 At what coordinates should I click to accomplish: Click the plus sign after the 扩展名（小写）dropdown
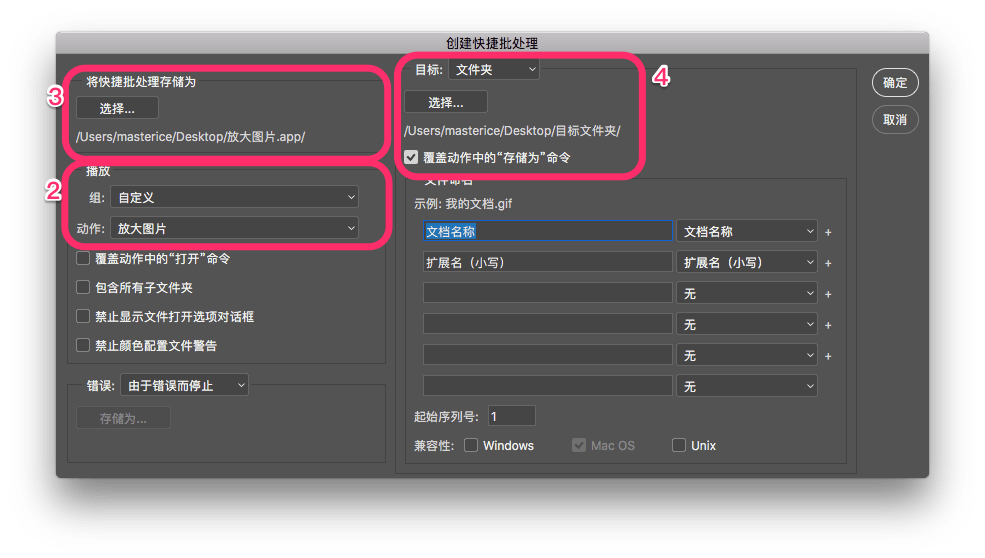[827, 263]
